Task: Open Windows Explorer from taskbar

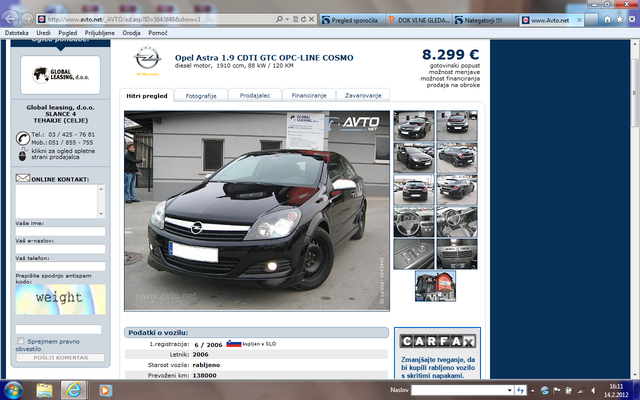Action: click(44, 390)
